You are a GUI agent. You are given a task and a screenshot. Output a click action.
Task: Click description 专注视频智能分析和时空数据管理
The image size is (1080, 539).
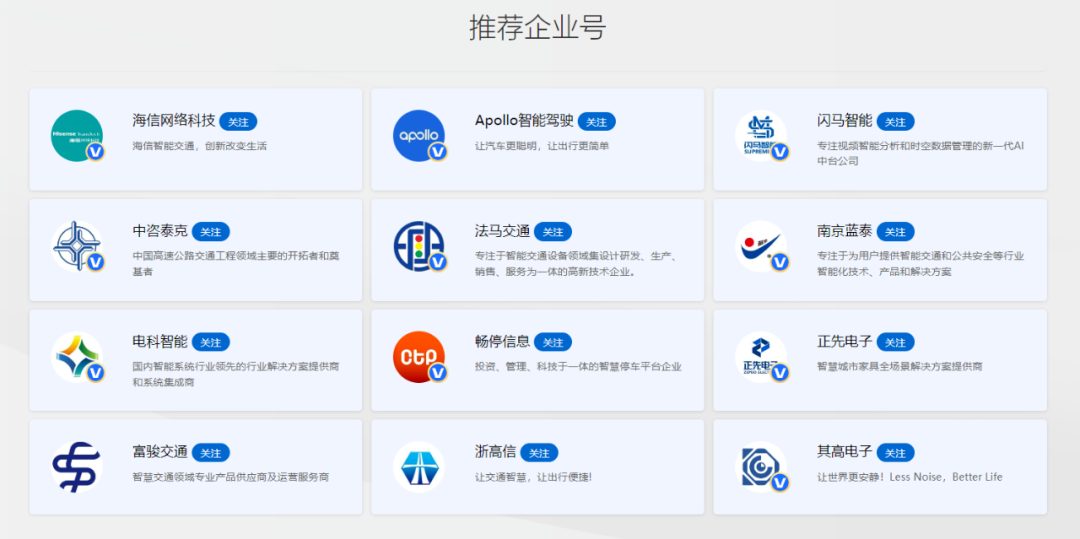[920, 154]
